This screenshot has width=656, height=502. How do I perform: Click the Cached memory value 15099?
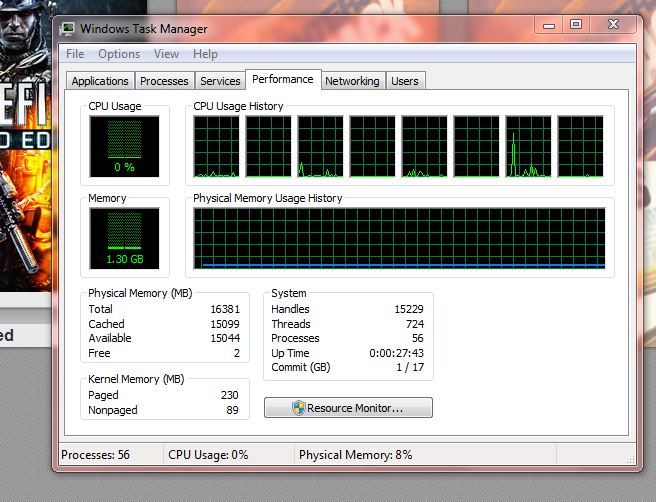[x=225, y=324]
